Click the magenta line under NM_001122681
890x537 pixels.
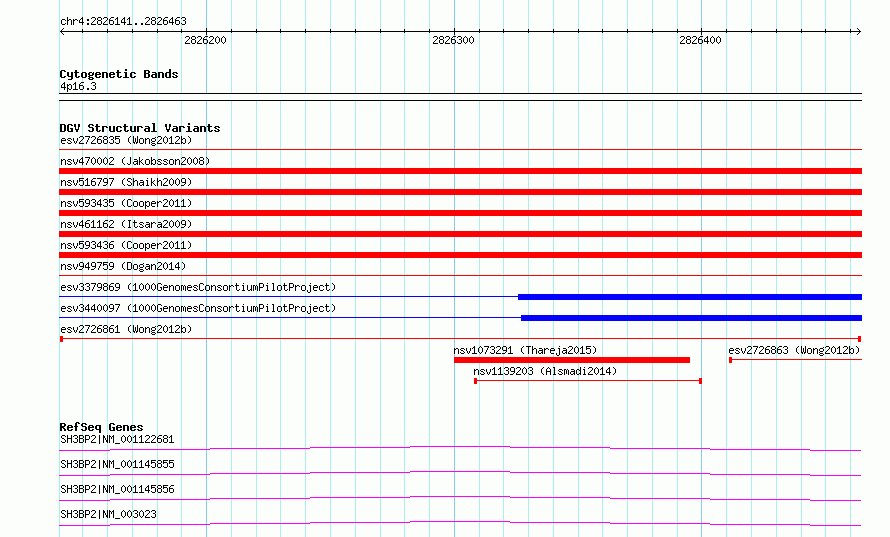click(460, 448)
